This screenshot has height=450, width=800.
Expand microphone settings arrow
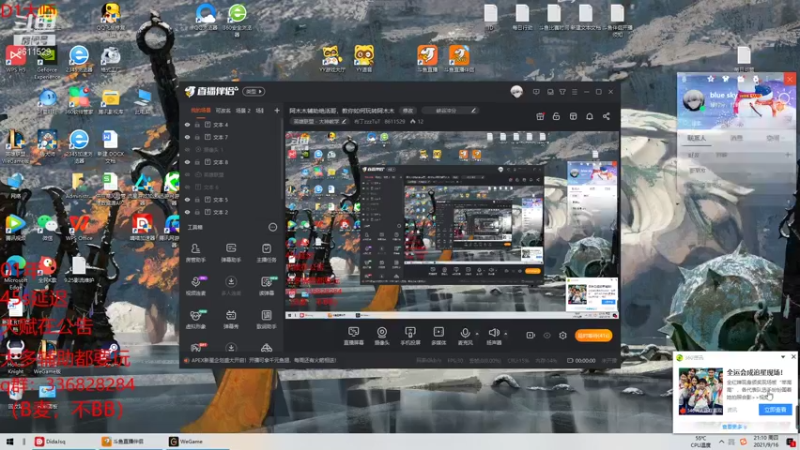(x=477, y=334)
